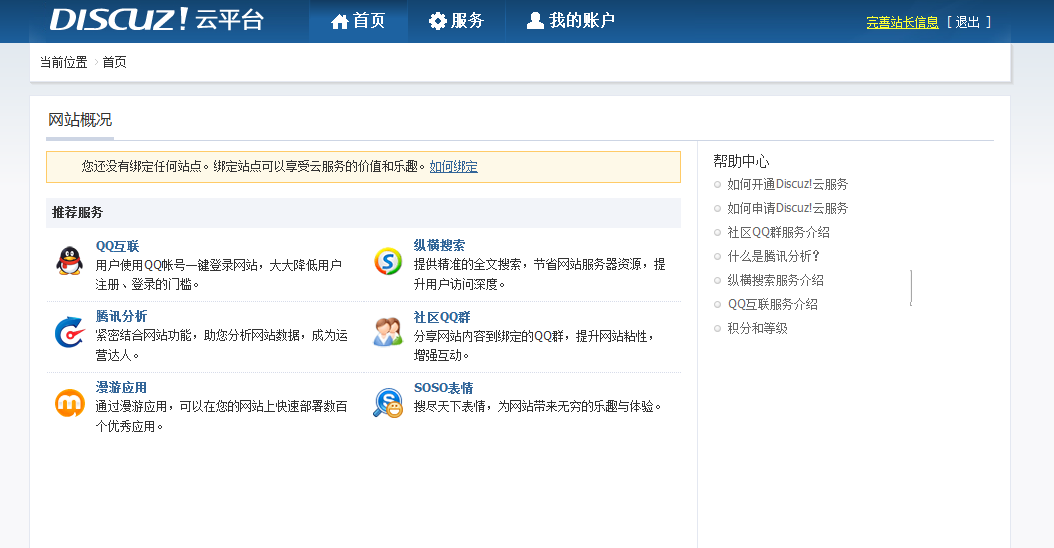
Task: Click the person icon beside 我的账户
Action: [x=535, y=21]
